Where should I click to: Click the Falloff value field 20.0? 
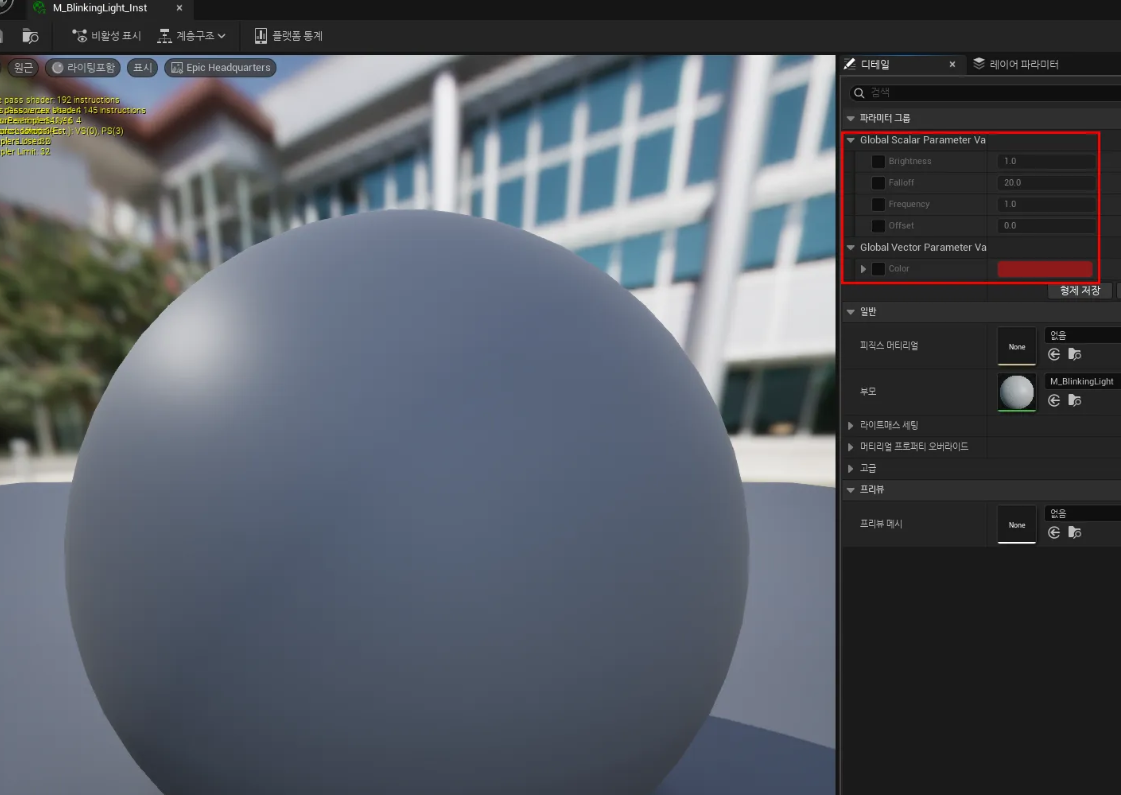[x=1046, y=183]
